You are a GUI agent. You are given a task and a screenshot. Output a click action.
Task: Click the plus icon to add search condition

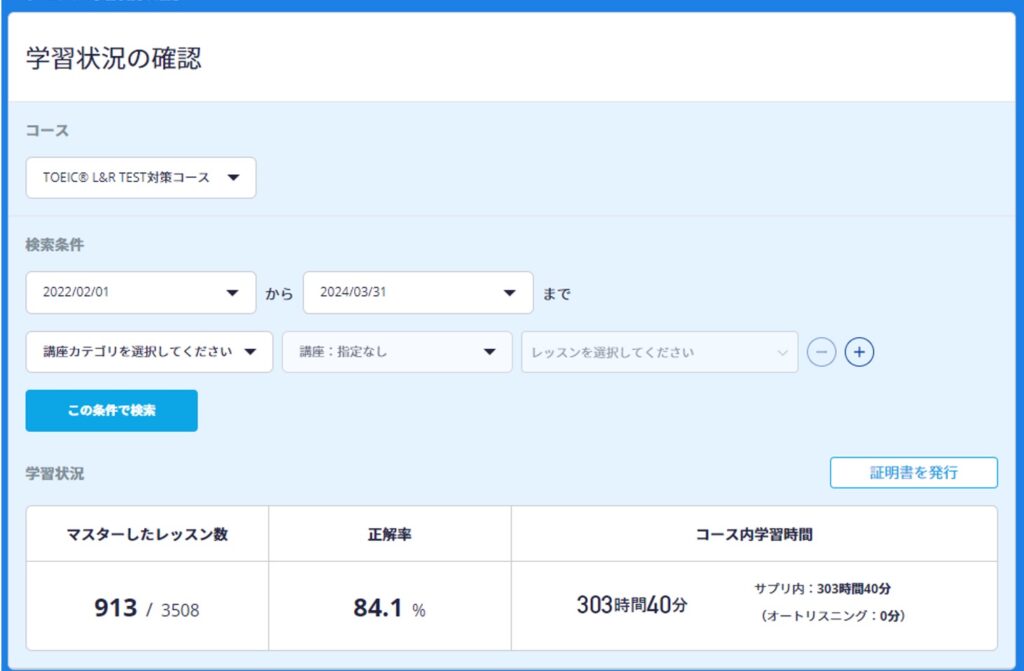point(859,353)
